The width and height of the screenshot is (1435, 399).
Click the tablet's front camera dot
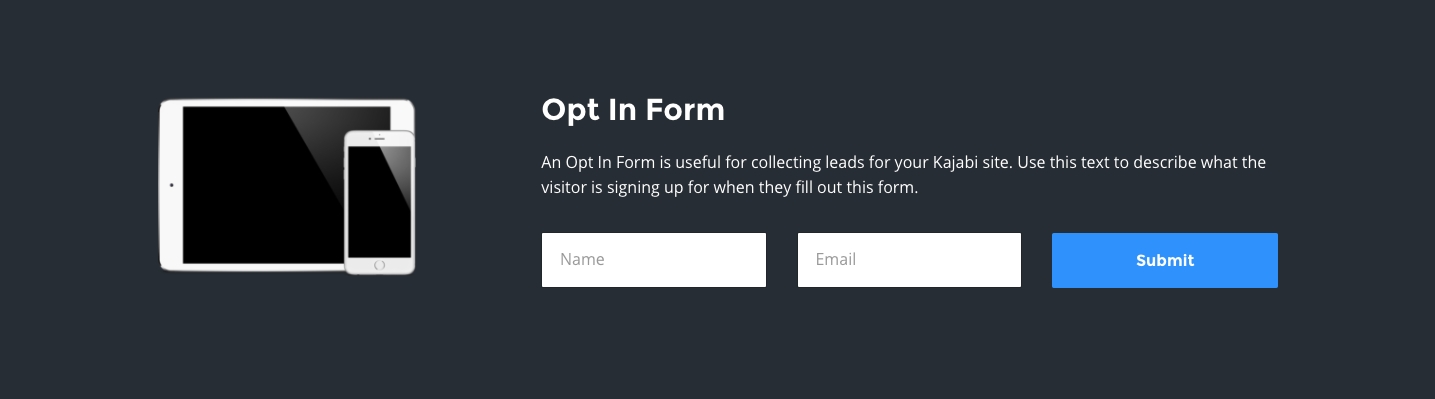(171, 185)
